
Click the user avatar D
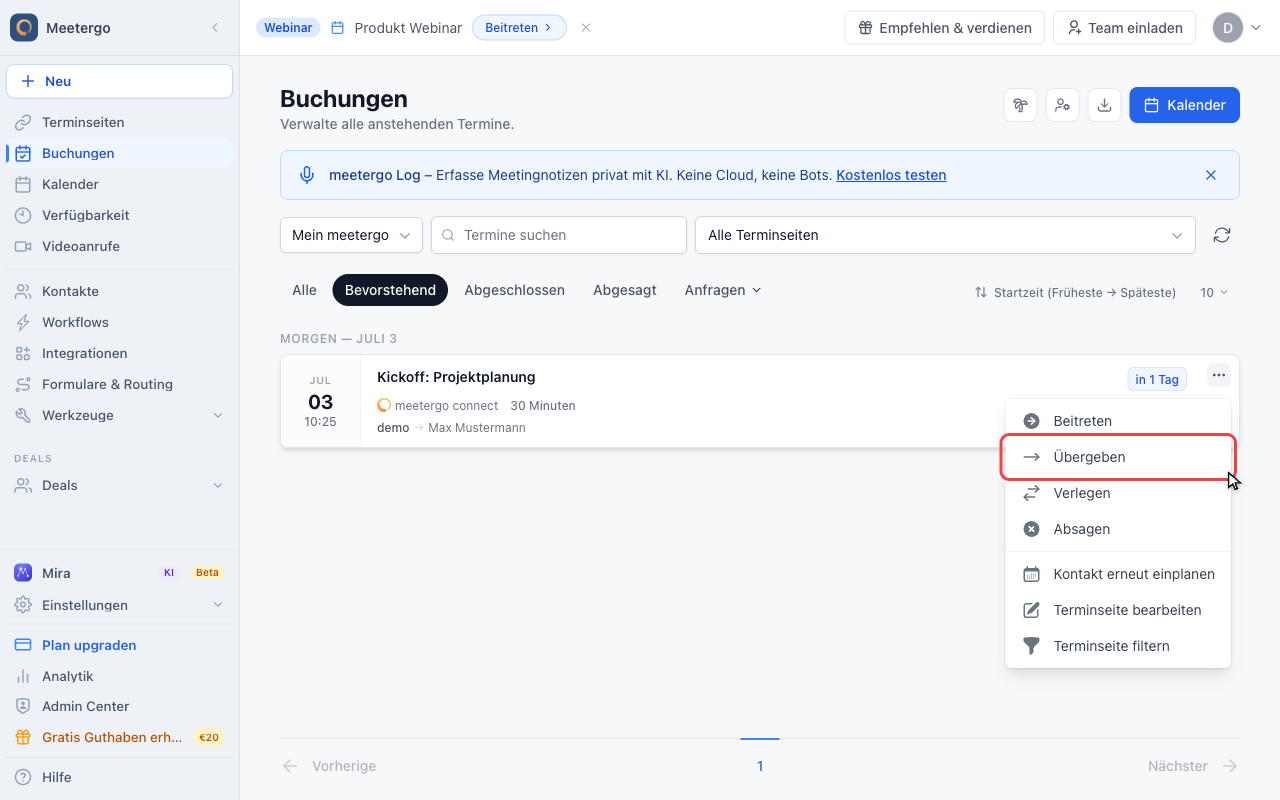tap(1227, 28)
